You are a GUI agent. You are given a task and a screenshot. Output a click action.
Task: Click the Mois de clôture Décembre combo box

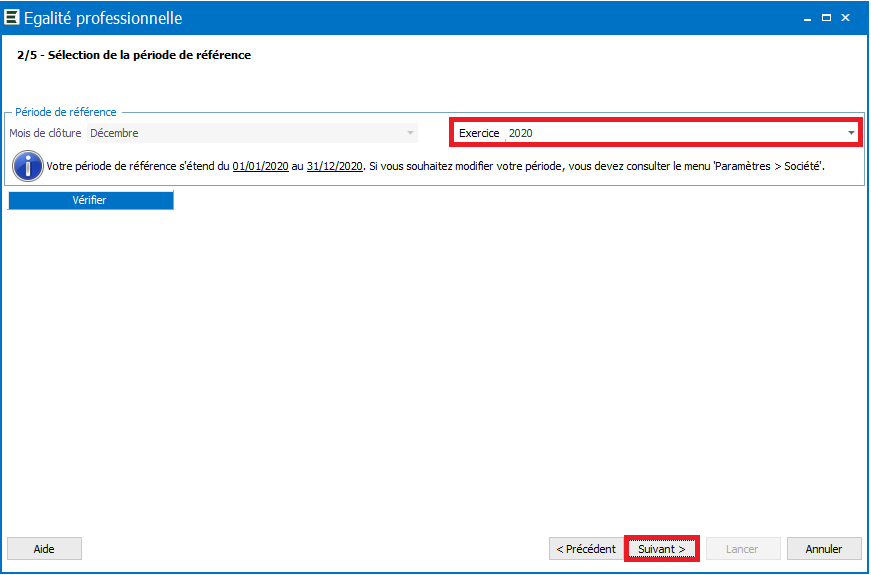coord(252,133)
